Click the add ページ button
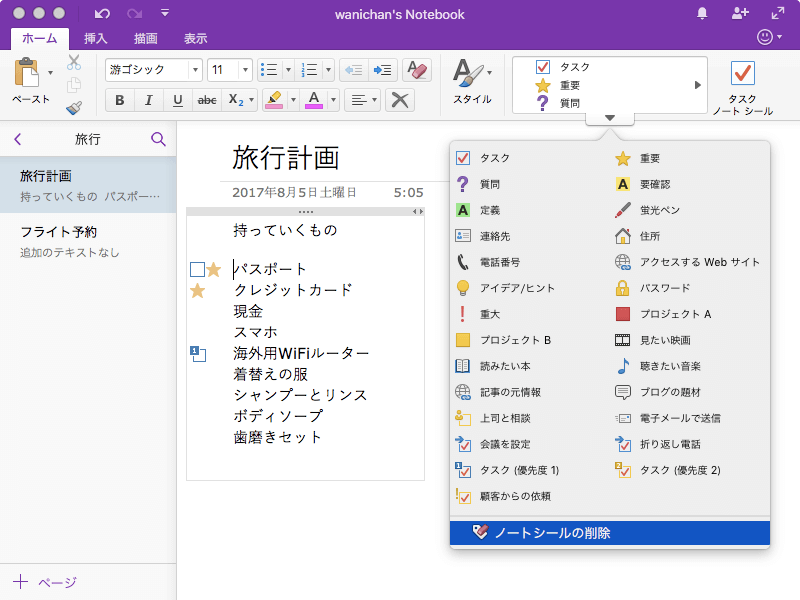Screen dimensions: 800x600 [45, 582]
